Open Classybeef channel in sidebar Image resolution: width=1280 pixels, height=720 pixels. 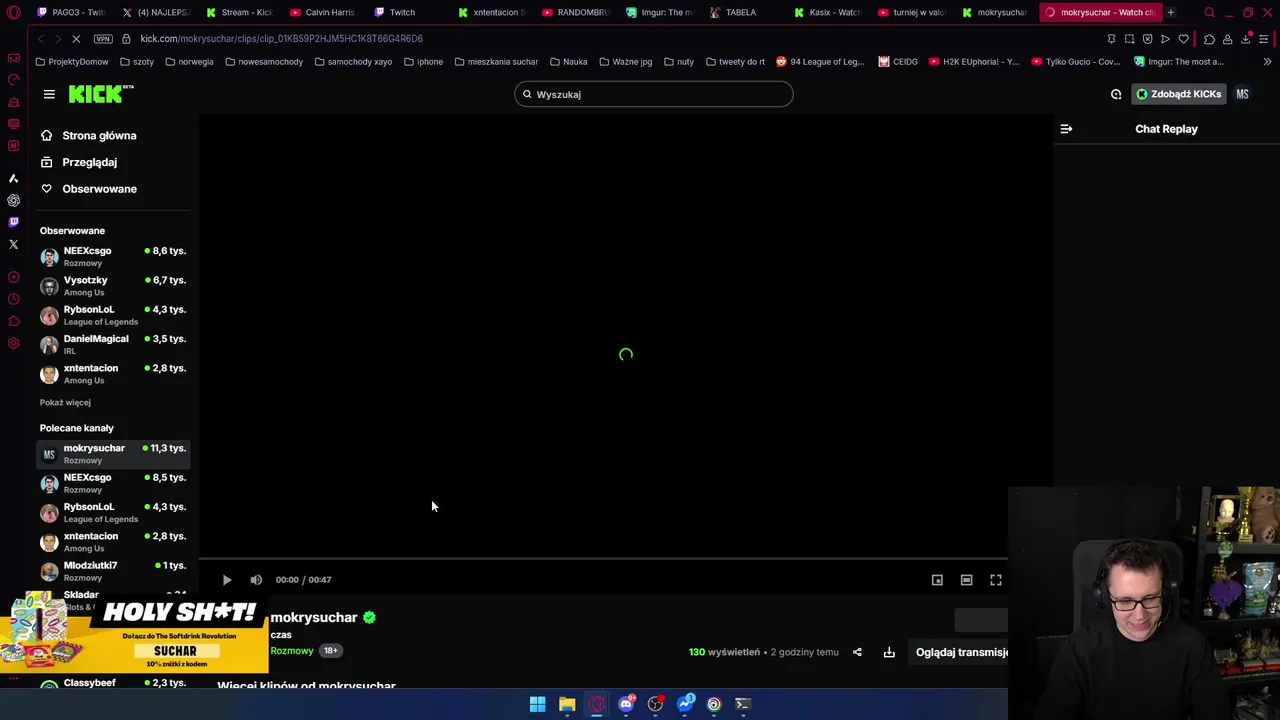pyautogui.click(x=113, y=684)
